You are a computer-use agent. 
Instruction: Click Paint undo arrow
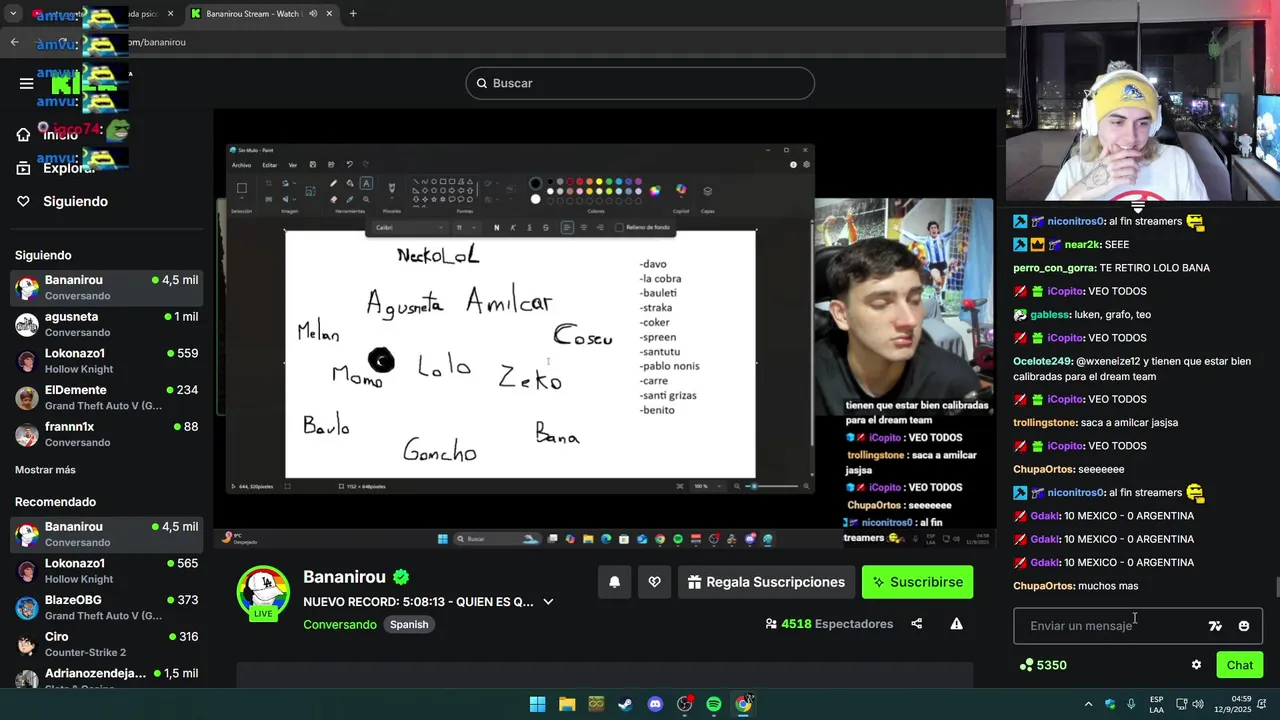349,164
